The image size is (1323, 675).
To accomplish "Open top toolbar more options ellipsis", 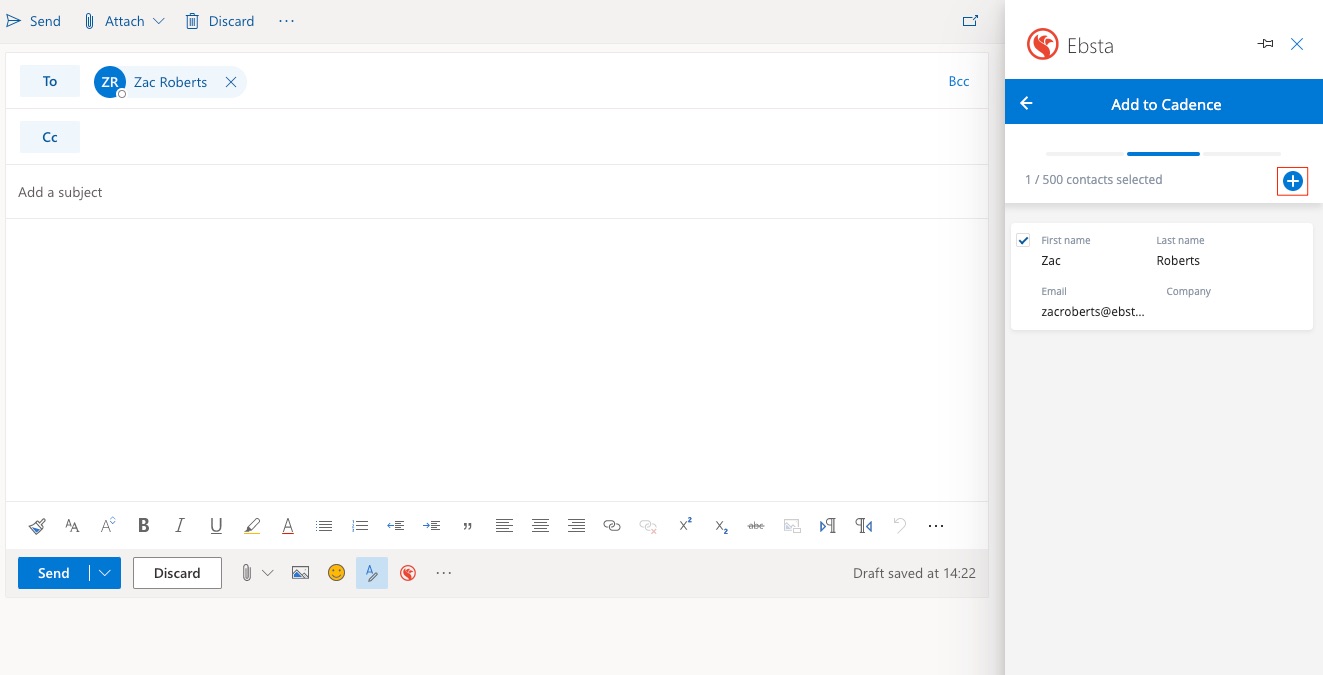I will pyautogui.click(x=287, y=21).
